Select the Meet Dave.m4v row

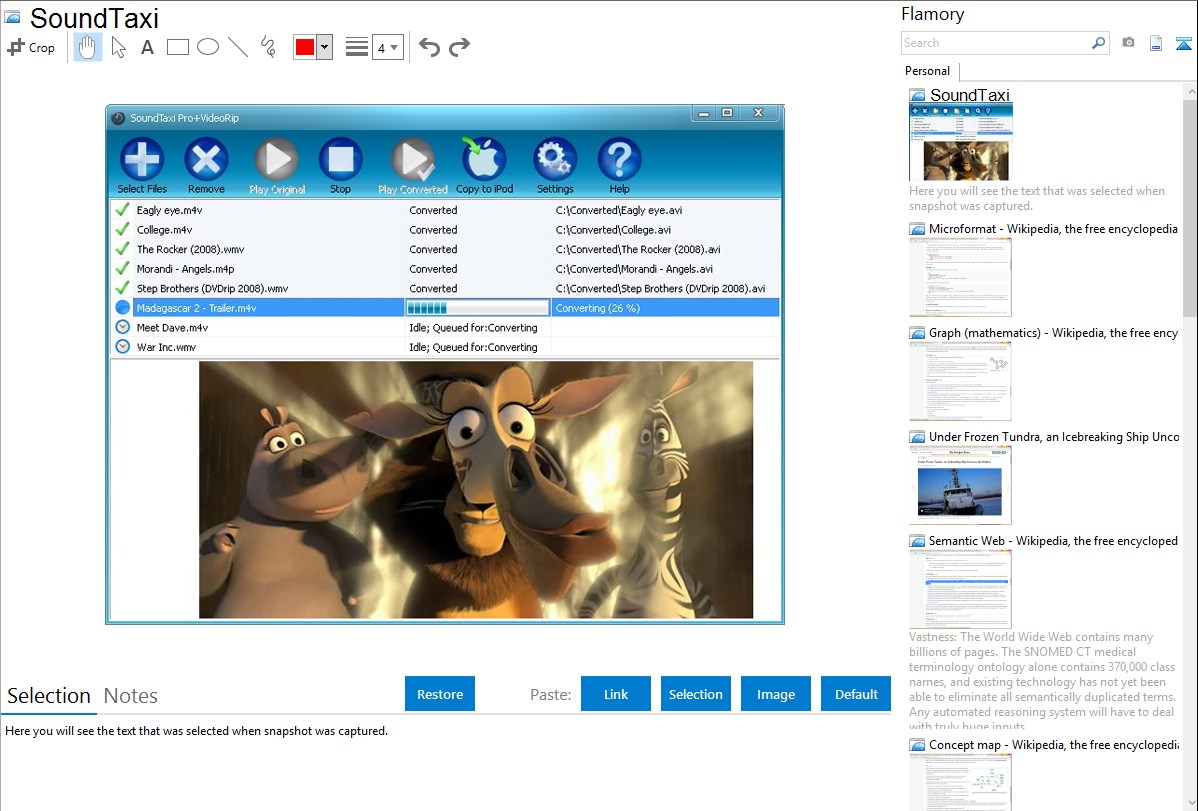445,328
